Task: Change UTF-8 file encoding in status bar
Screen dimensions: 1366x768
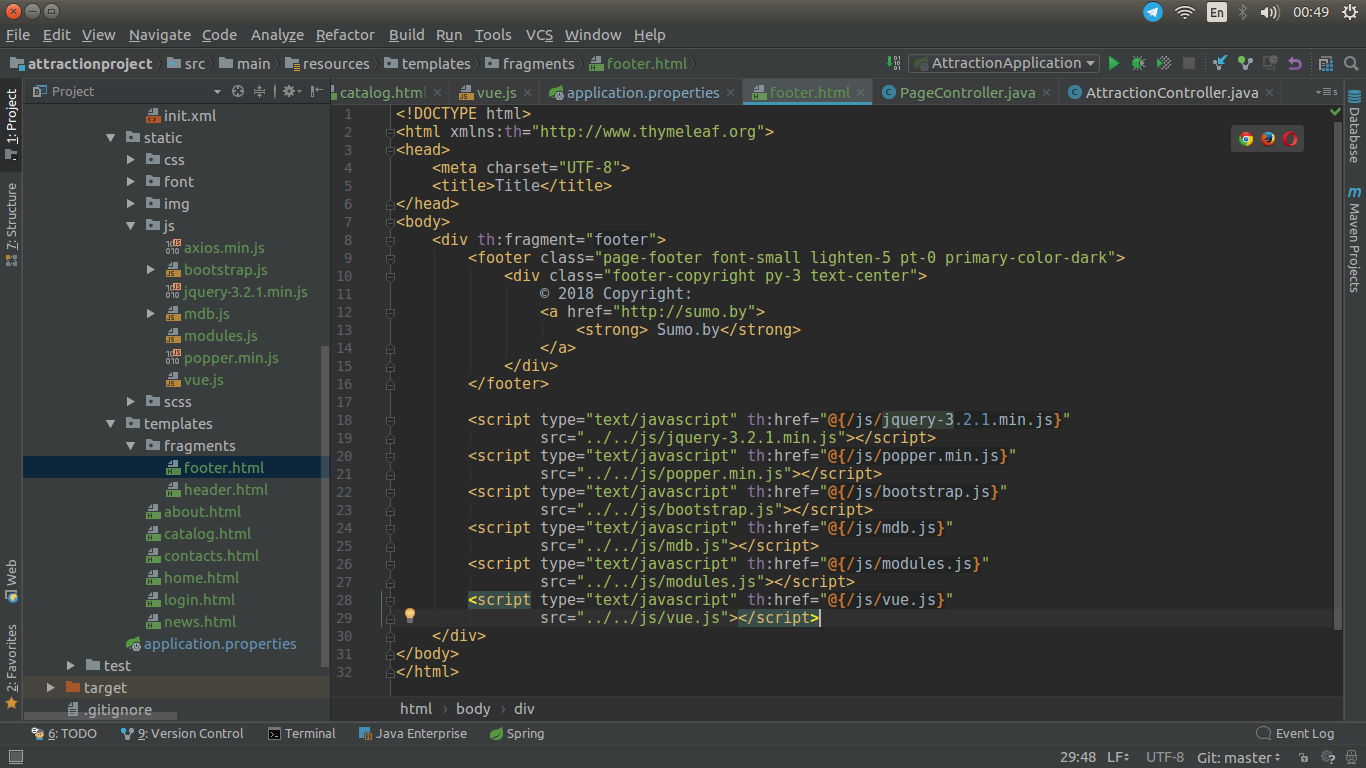Action: (1165, 758)
